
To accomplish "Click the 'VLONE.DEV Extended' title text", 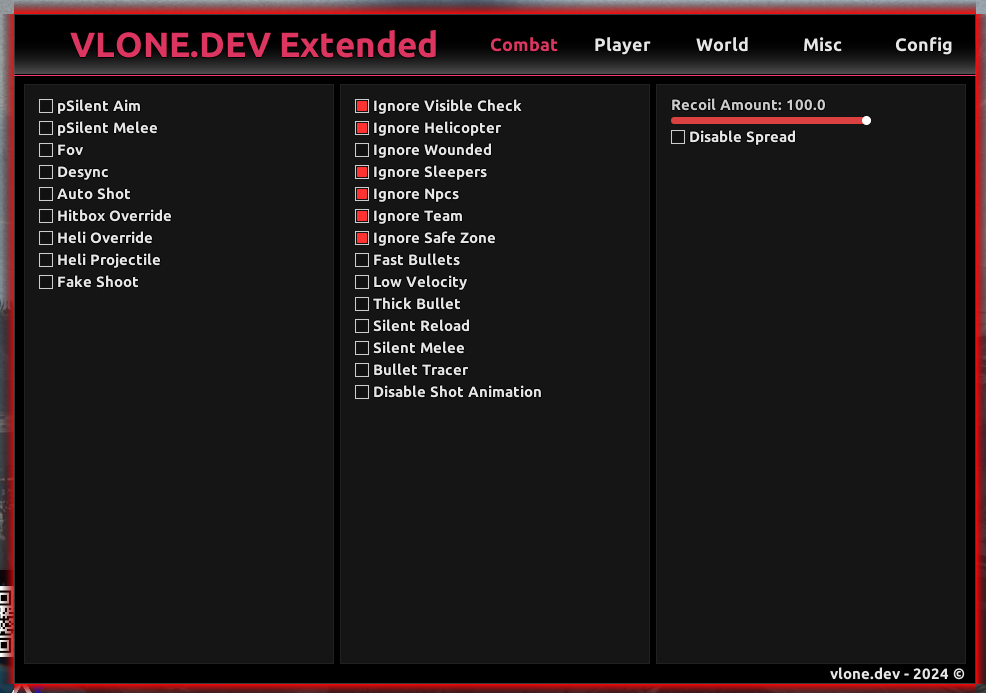I will (253, 45).
